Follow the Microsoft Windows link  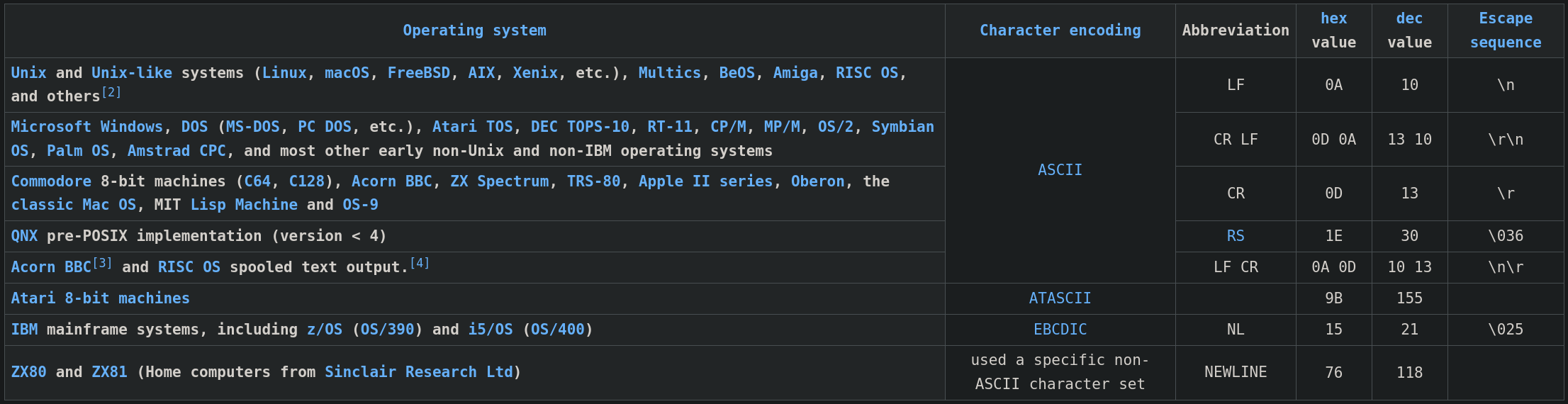[x=86, y=127]
